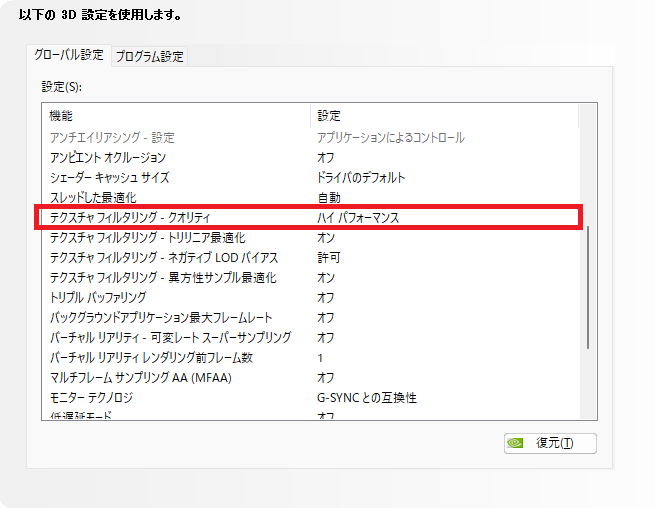Select the テクスチャ フィルタリング - トリリニア最適化 row

click(x=311, y=238)
